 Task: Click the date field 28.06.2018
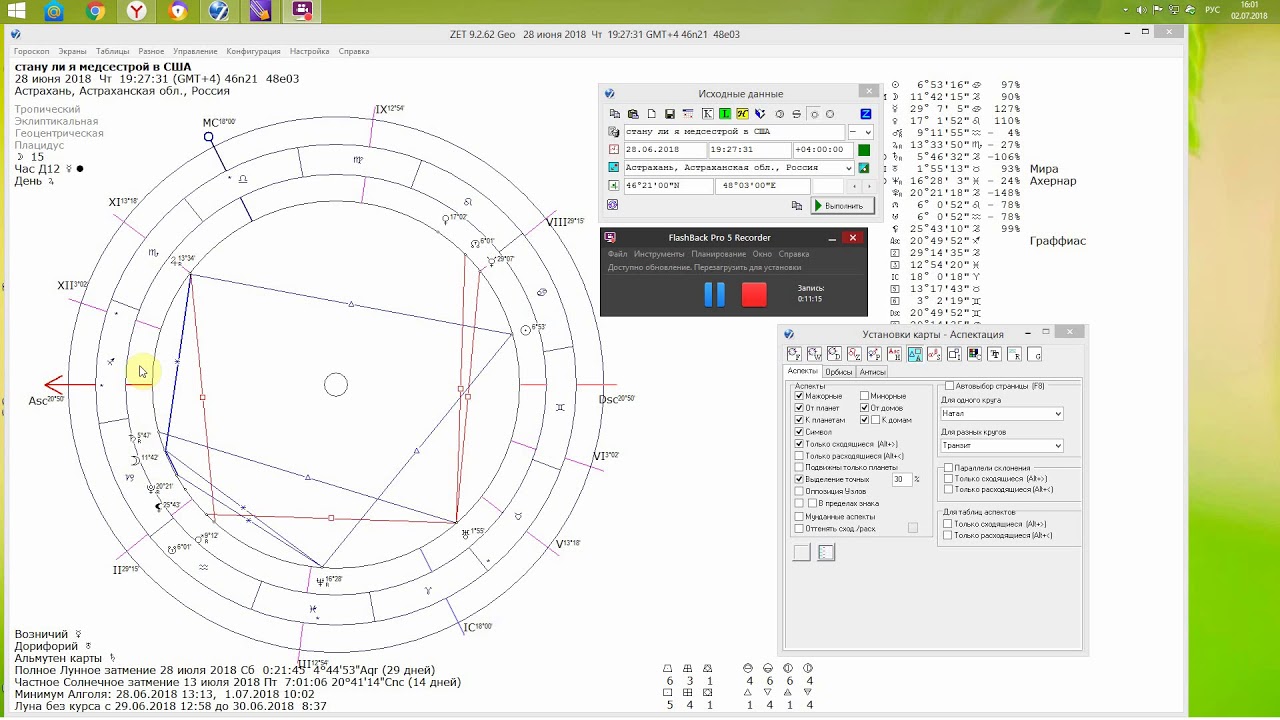click(665, 150)
